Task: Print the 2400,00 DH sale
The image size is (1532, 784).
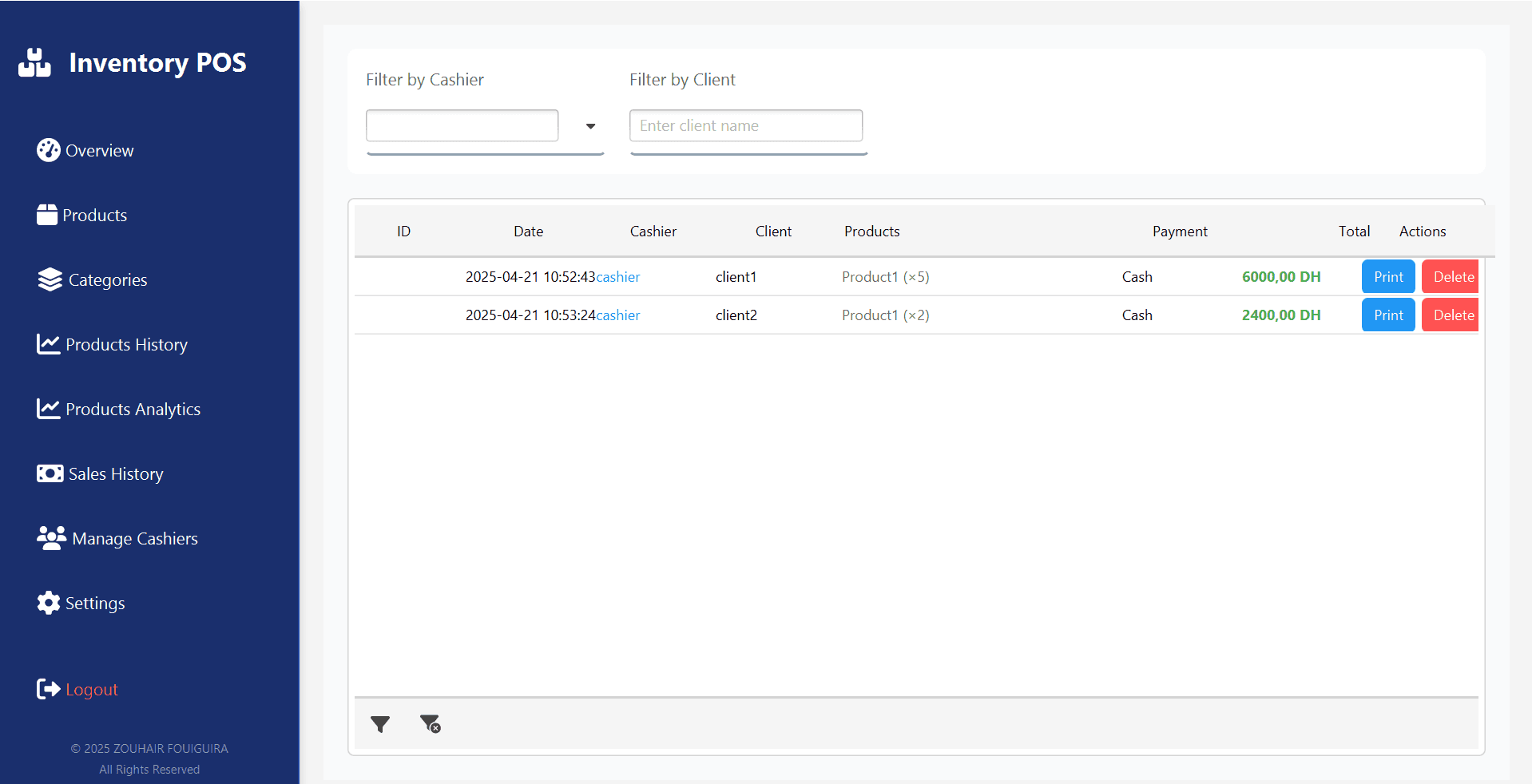Action: 1387,315
